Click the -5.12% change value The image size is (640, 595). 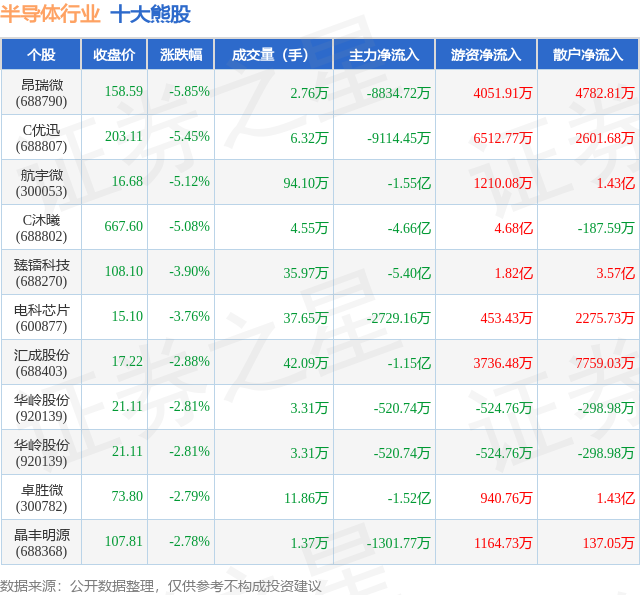(189, 181)
